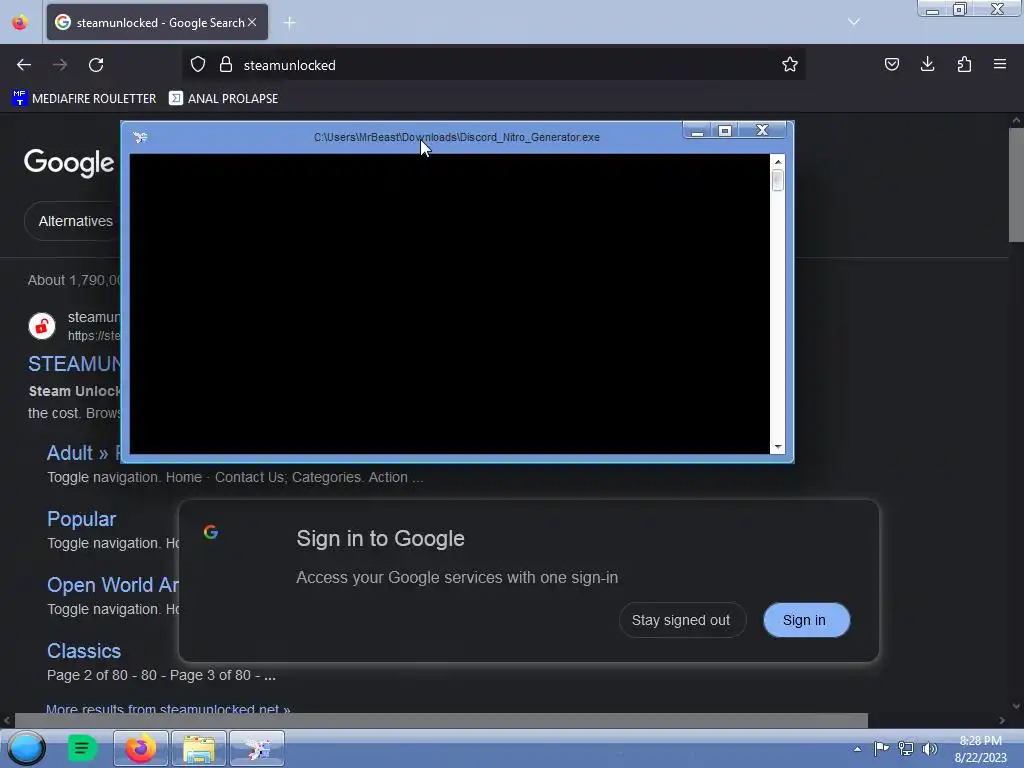This screenshot has width=1024, height=768.
Task: Click the steamunlocked red padlock favicon
Action: tap(42, 326)
